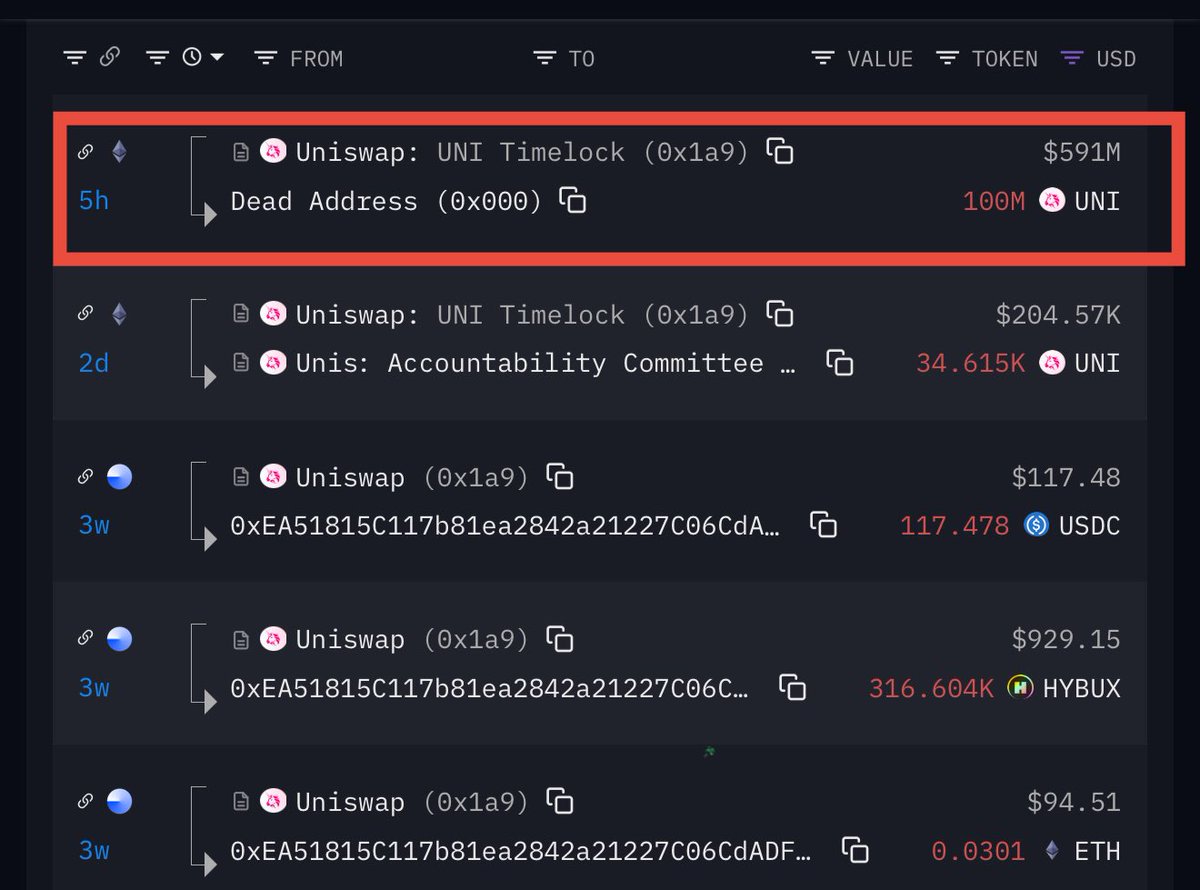Copy UNI Timelock address in 5h row
Screen dimensions: 1200x890
click(780, 151)
